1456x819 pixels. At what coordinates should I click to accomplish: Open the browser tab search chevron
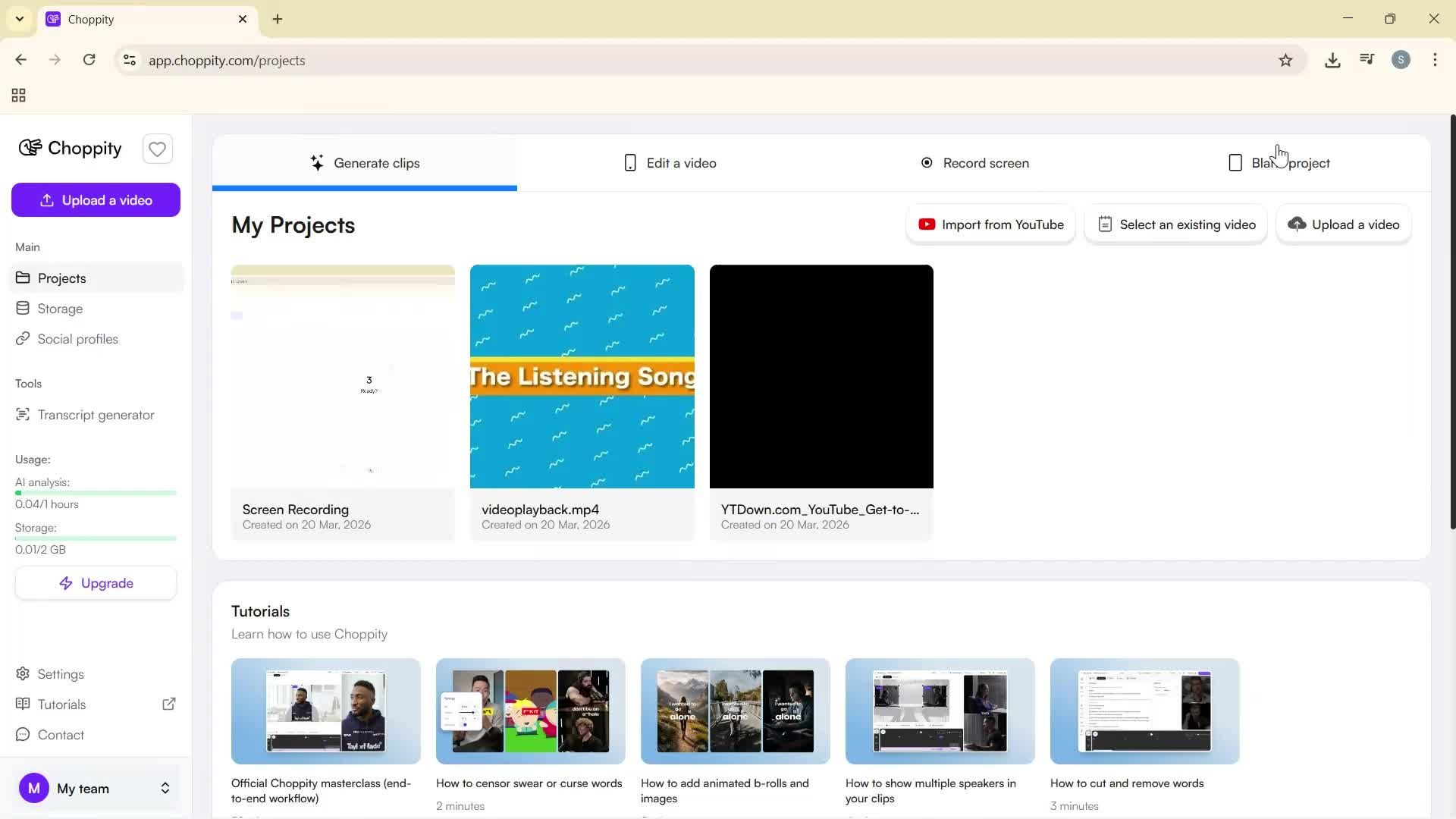[19, 19]
